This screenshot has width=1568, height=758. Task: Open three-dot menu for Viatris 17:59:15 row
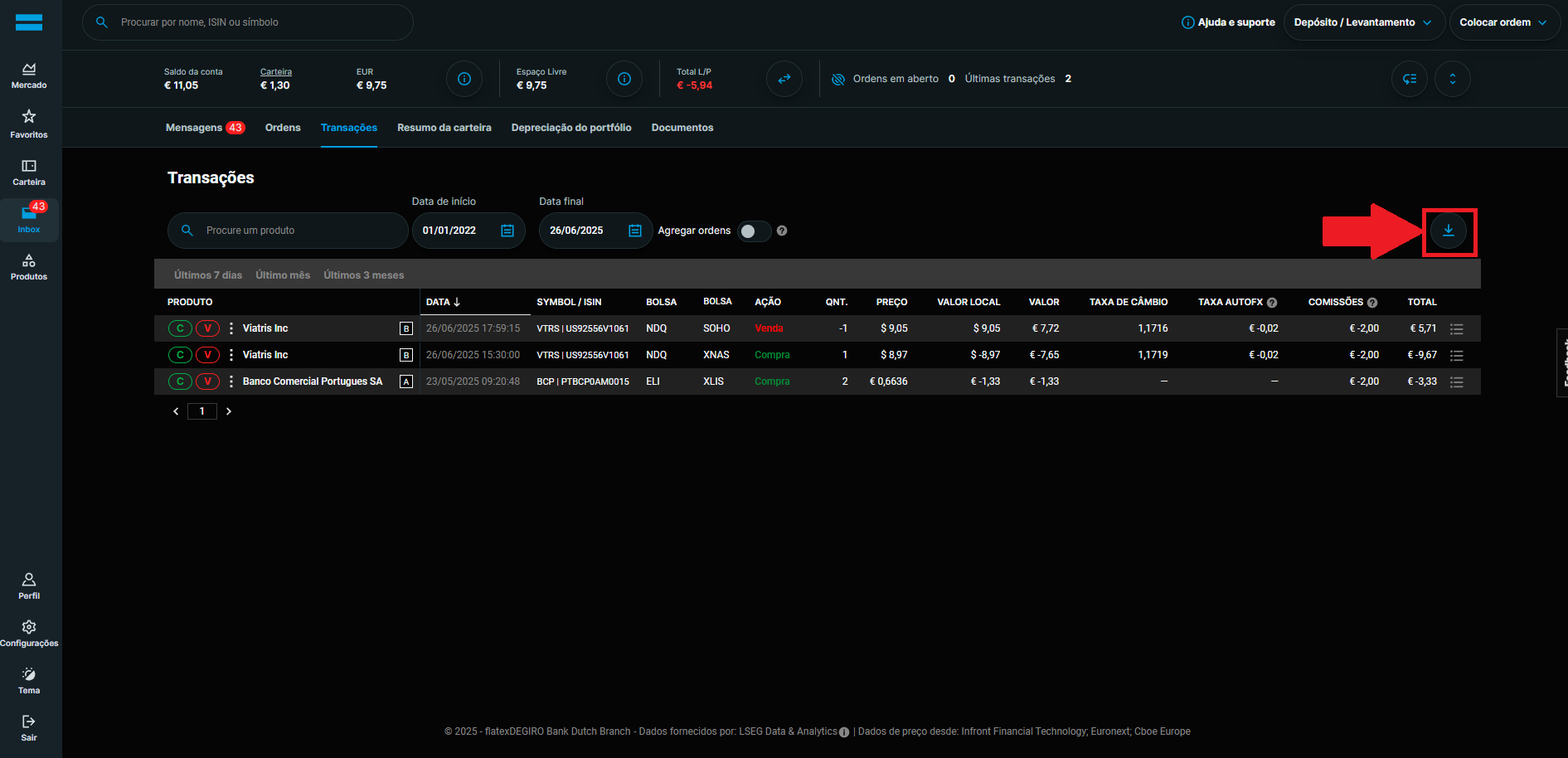click(231, 328)
